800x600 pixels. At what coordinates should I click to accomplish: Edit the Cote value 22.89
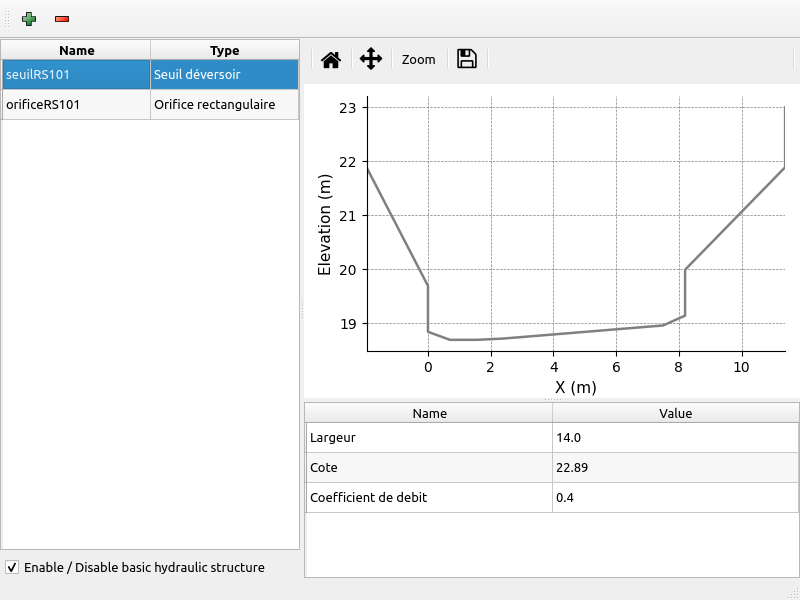coord(675,467)
